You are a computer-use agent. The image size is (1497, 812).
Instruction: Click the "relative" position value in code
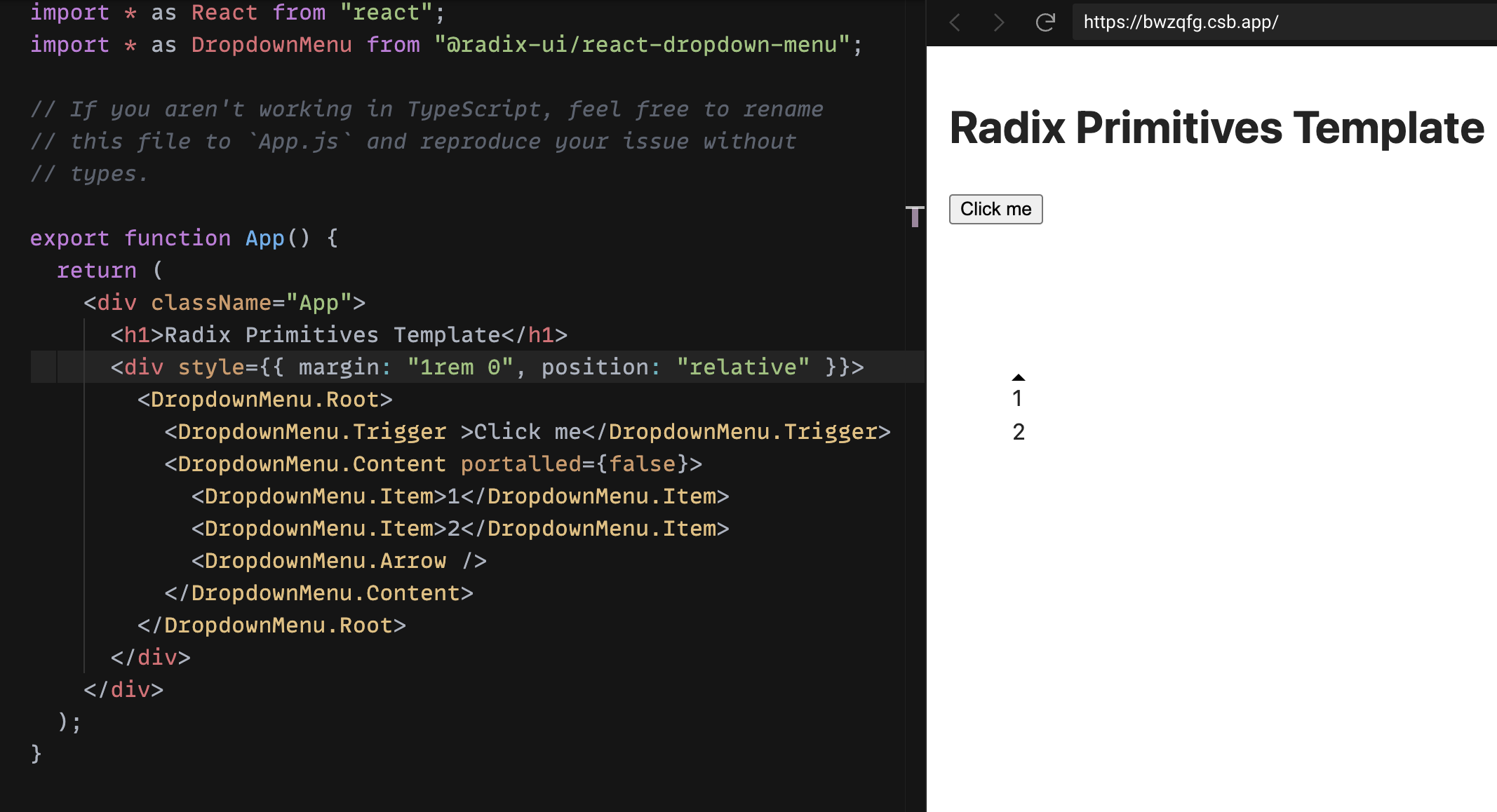[x=743, y=367]
